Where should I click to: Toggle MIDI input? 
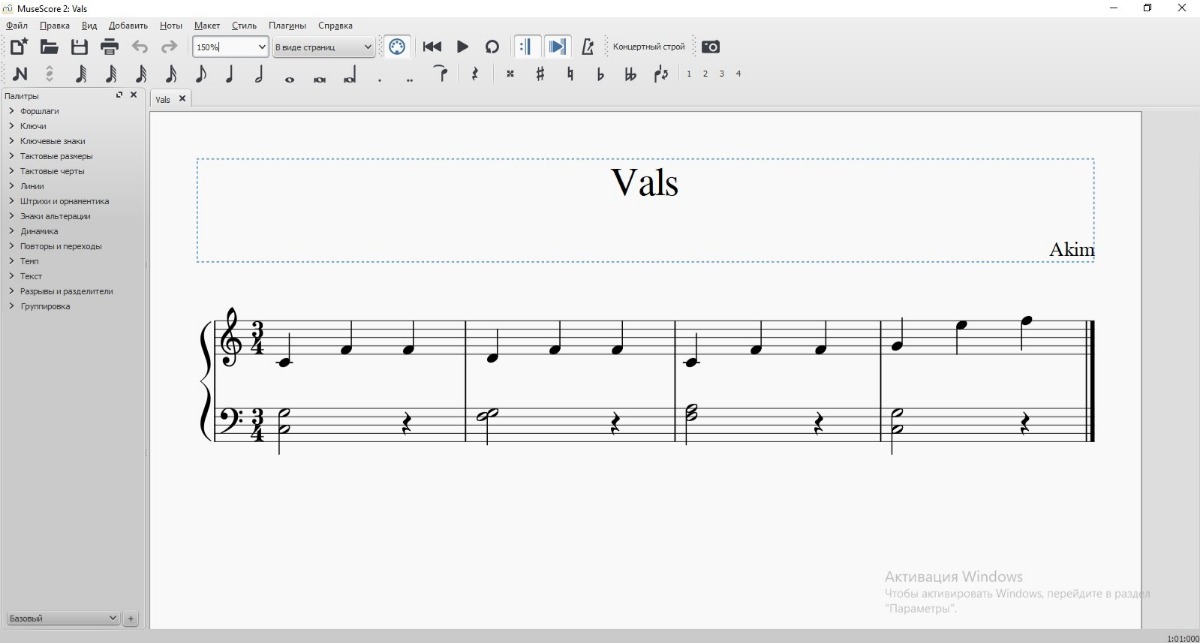click(397, 47)
